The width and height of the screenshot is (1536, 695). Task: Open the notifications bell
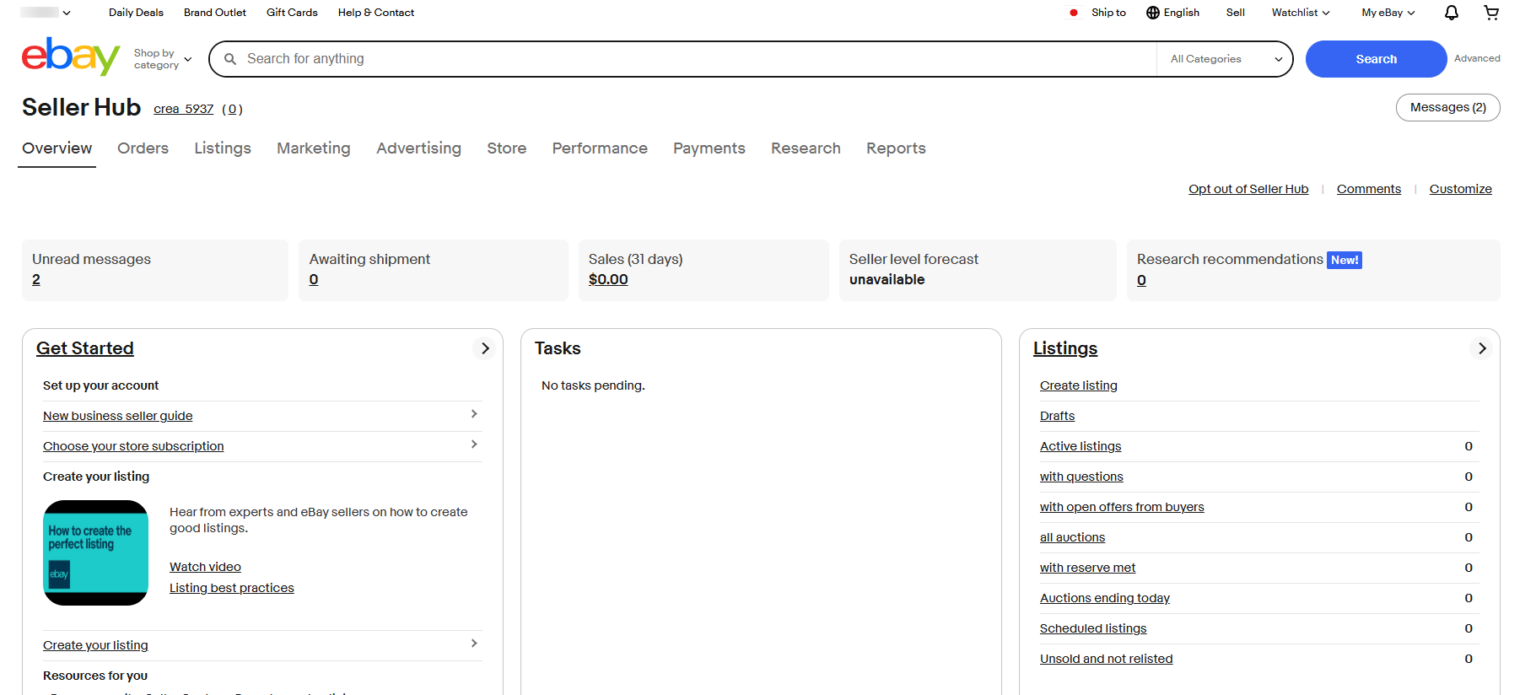click(x=1451, y=13)
